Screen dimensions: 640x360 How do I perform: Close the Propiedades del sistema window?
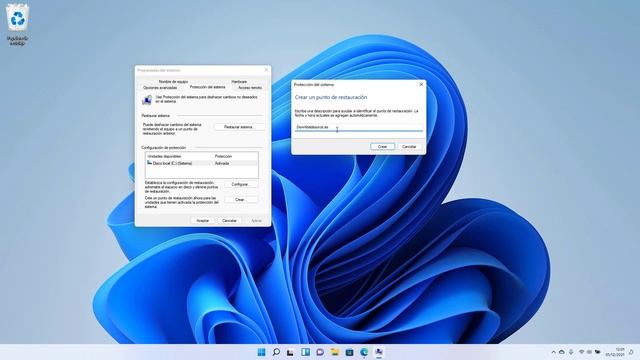[x=266, y=70]
